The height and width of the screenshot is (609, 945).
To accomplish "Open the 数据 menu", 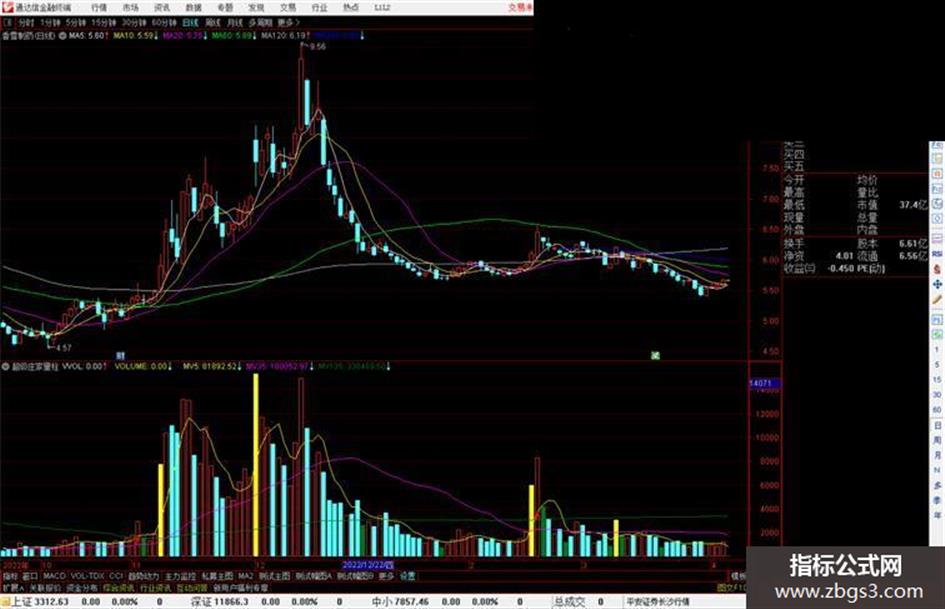I will tap(193, 8).
